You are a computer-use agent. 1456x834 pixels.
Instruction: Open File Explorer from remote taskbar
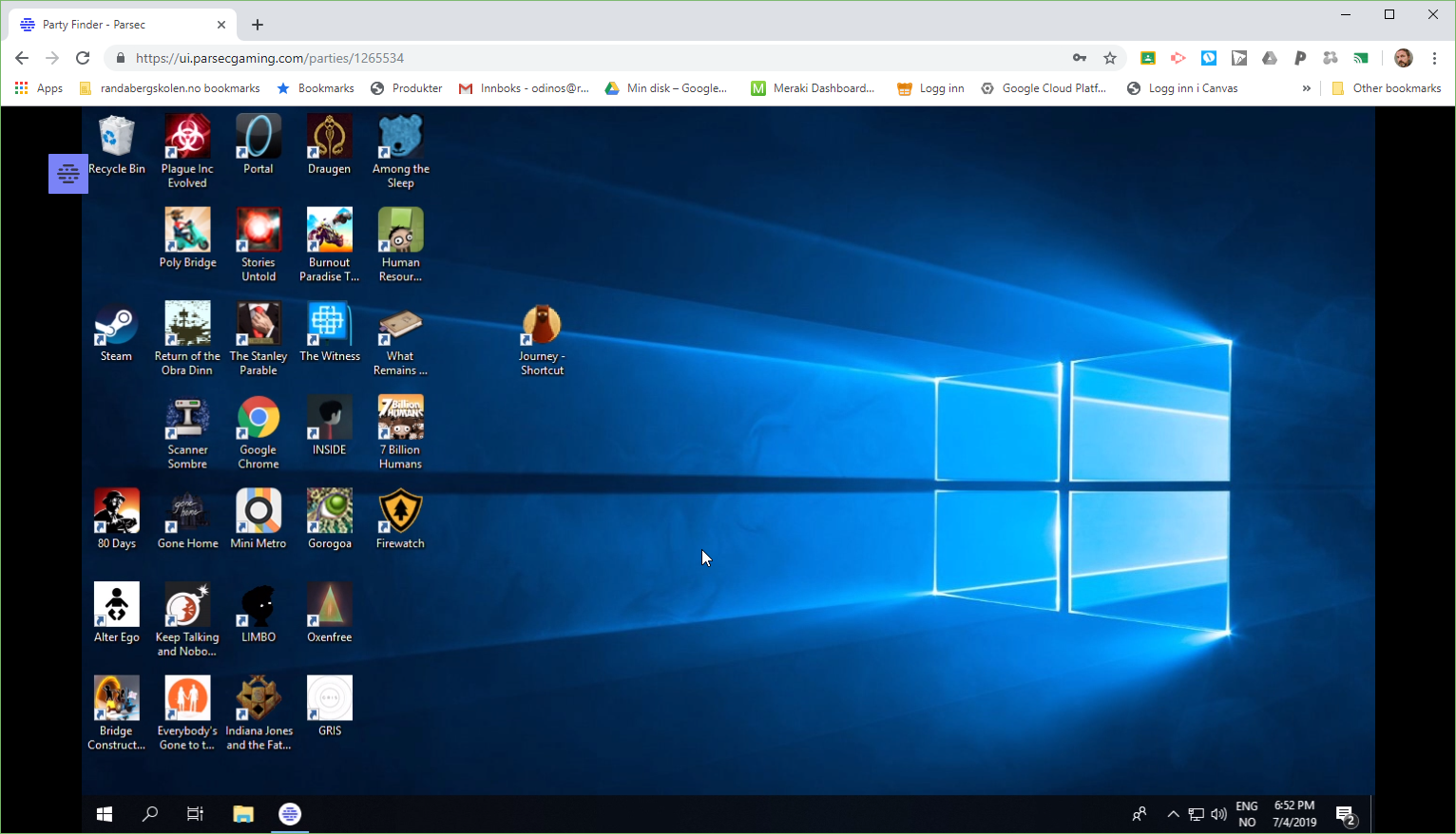click(x=243, y=814)
